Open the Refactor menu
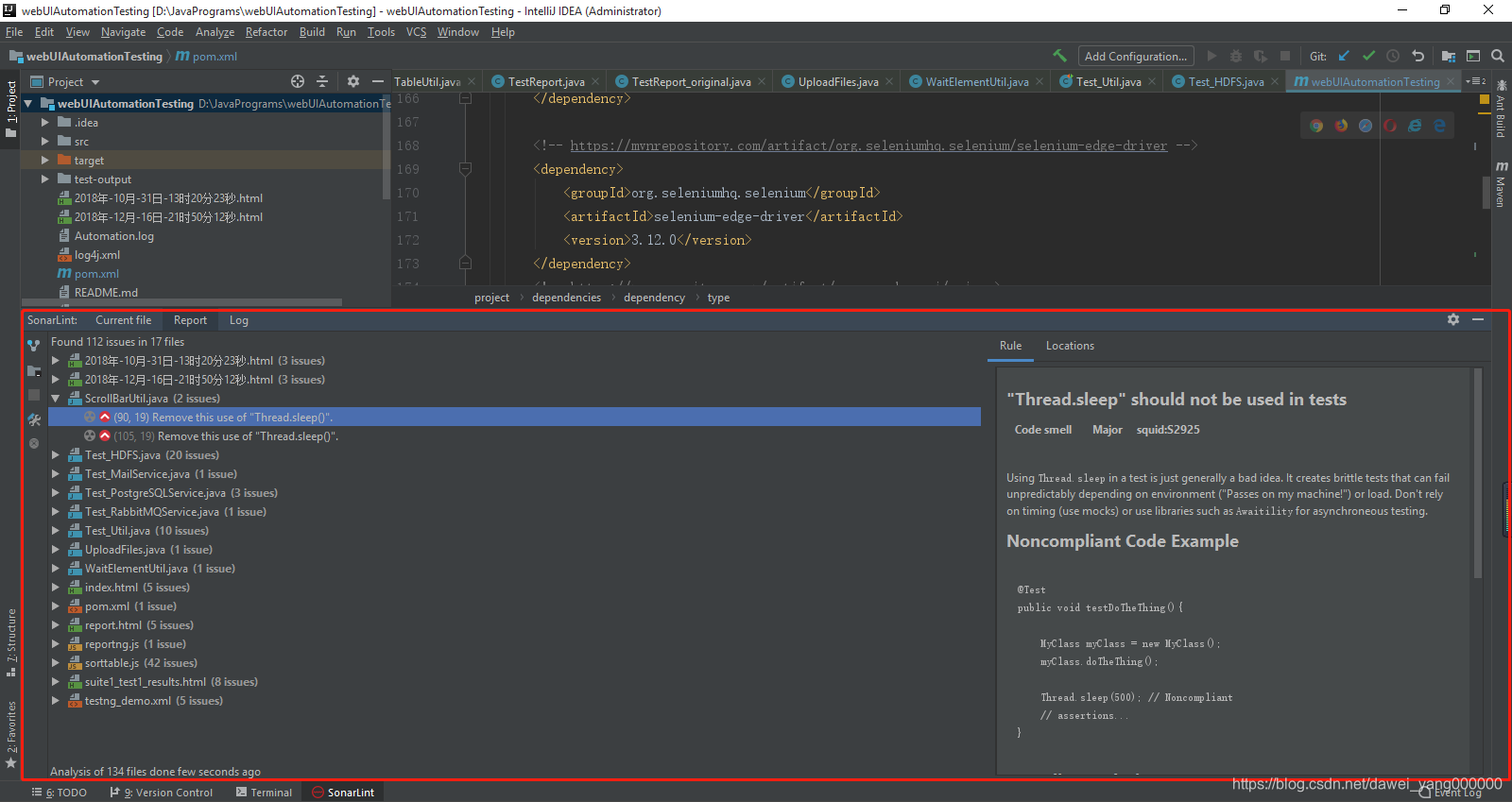 point(266,31)
